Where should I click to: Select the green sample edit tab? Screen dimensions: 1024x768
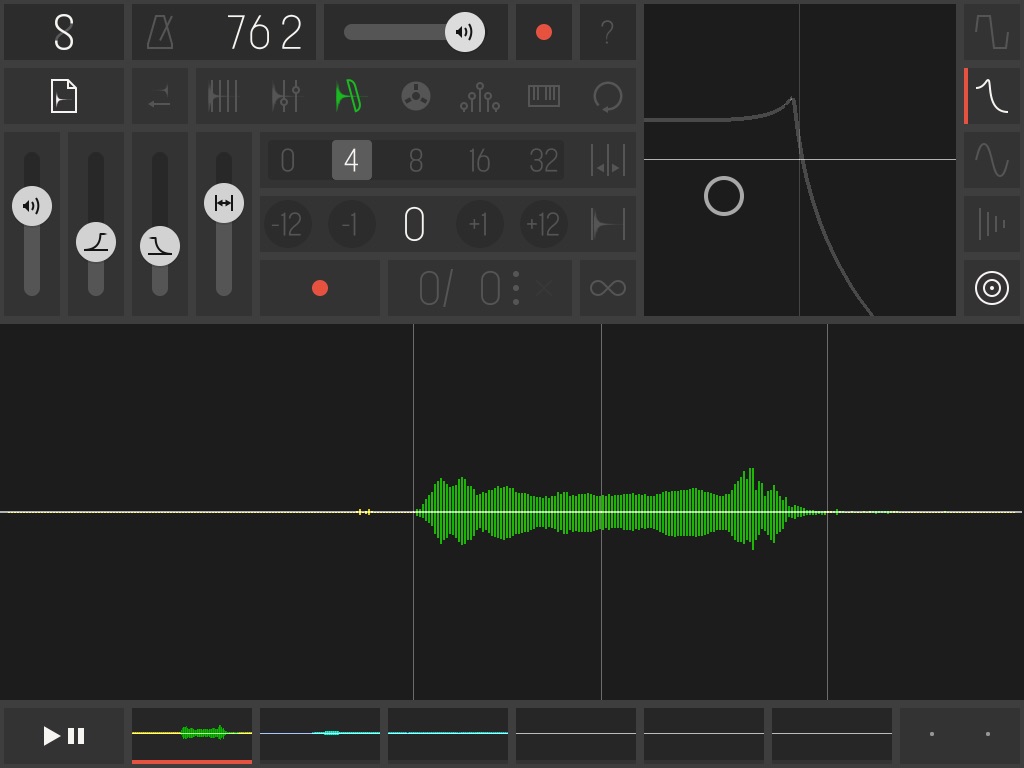point(351,96)
